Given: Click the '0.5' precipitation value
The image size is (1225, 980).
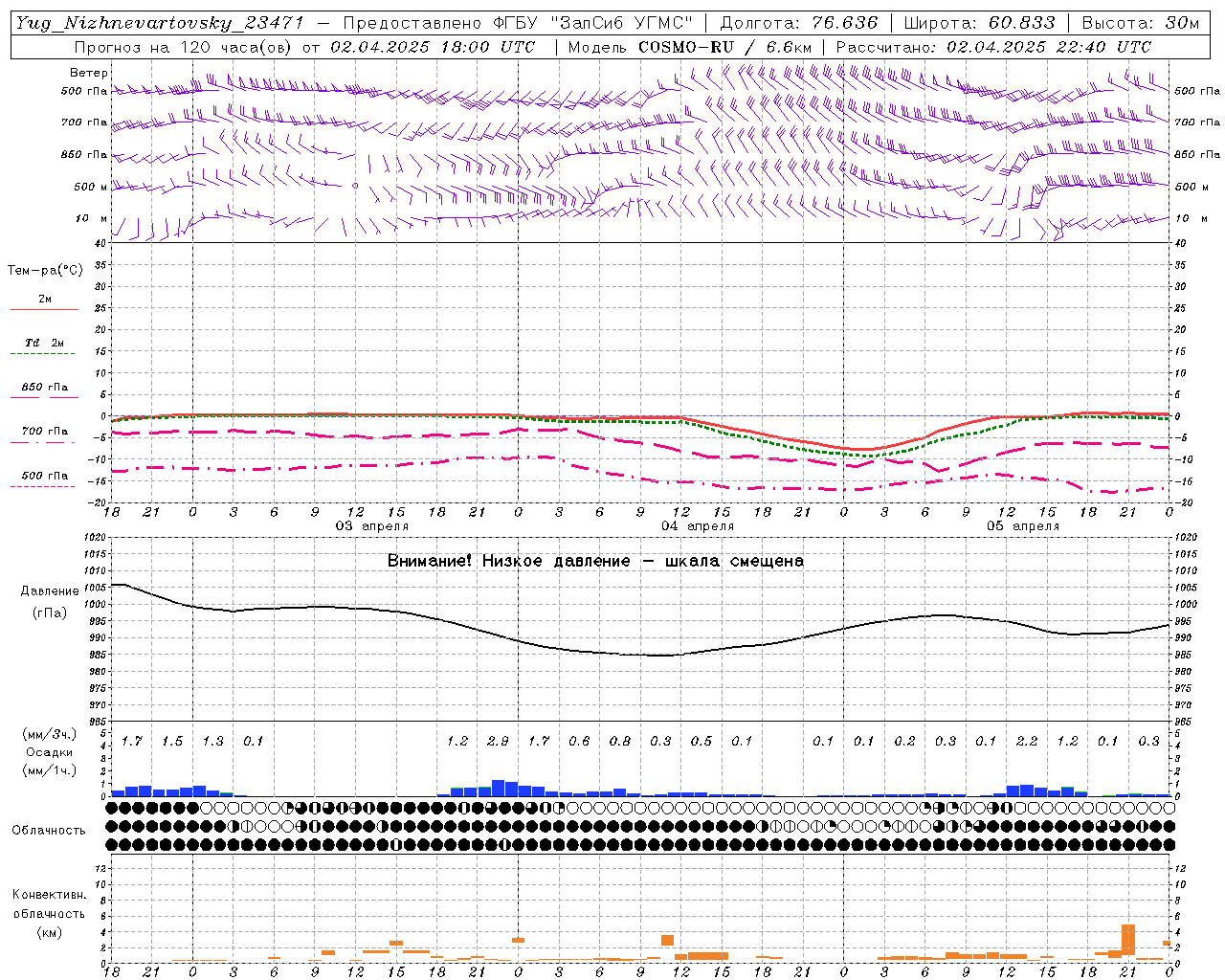Looking at the screenshot, I should [702, 742].
